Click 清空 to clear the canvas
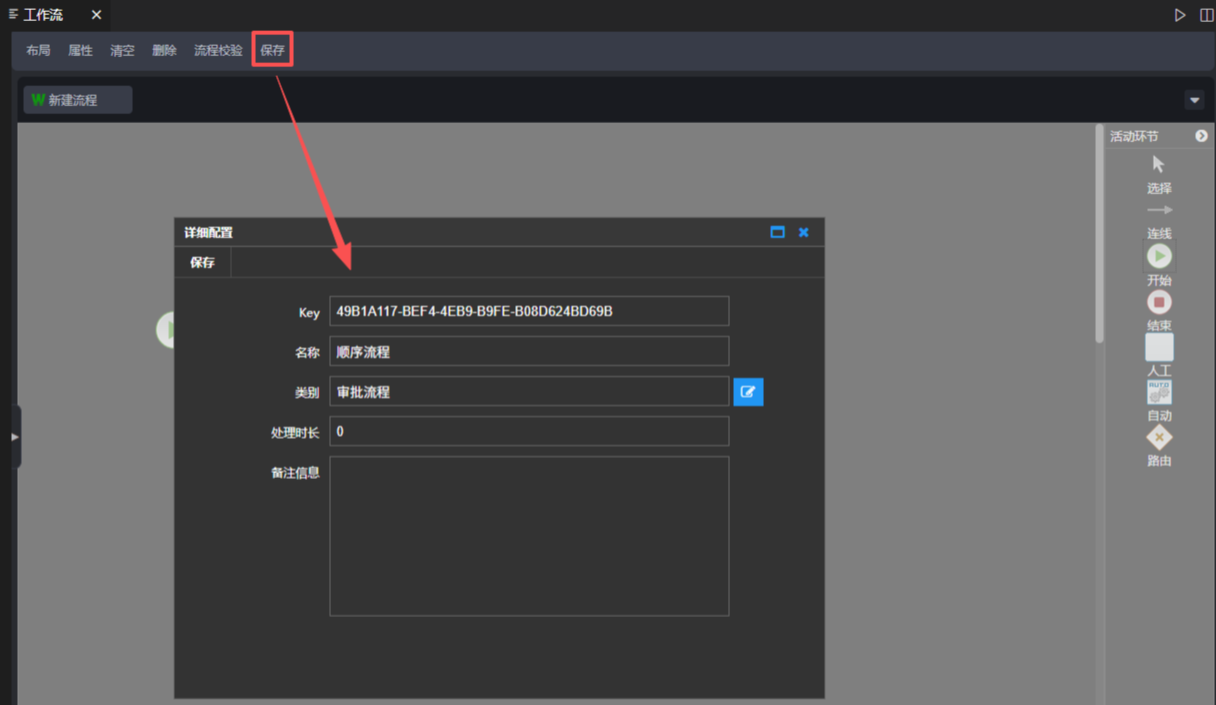The width and height of the screenshot is (1216, 705). (122, 50)
